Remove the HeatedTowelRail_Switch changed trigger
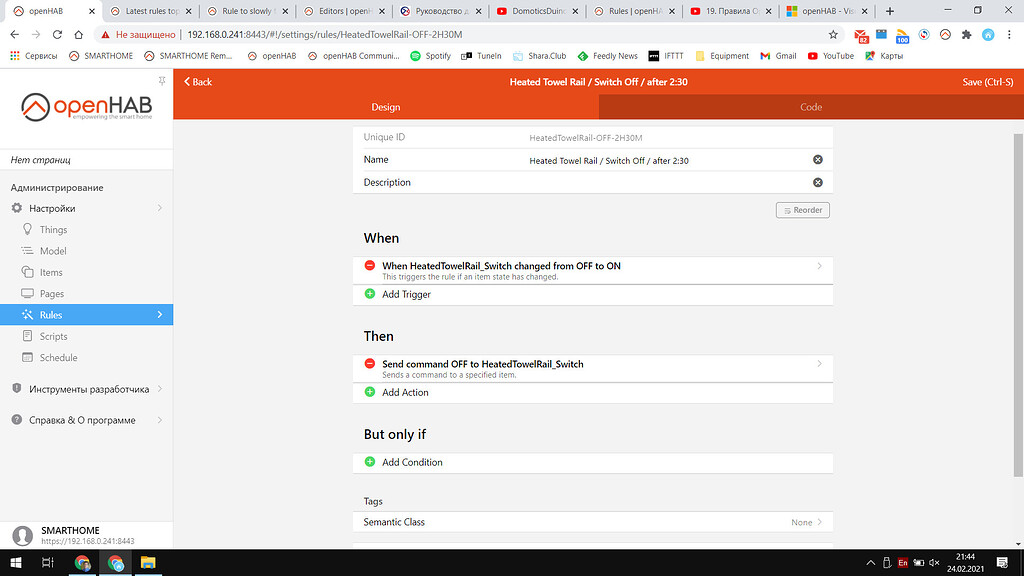 click(370, 266)
